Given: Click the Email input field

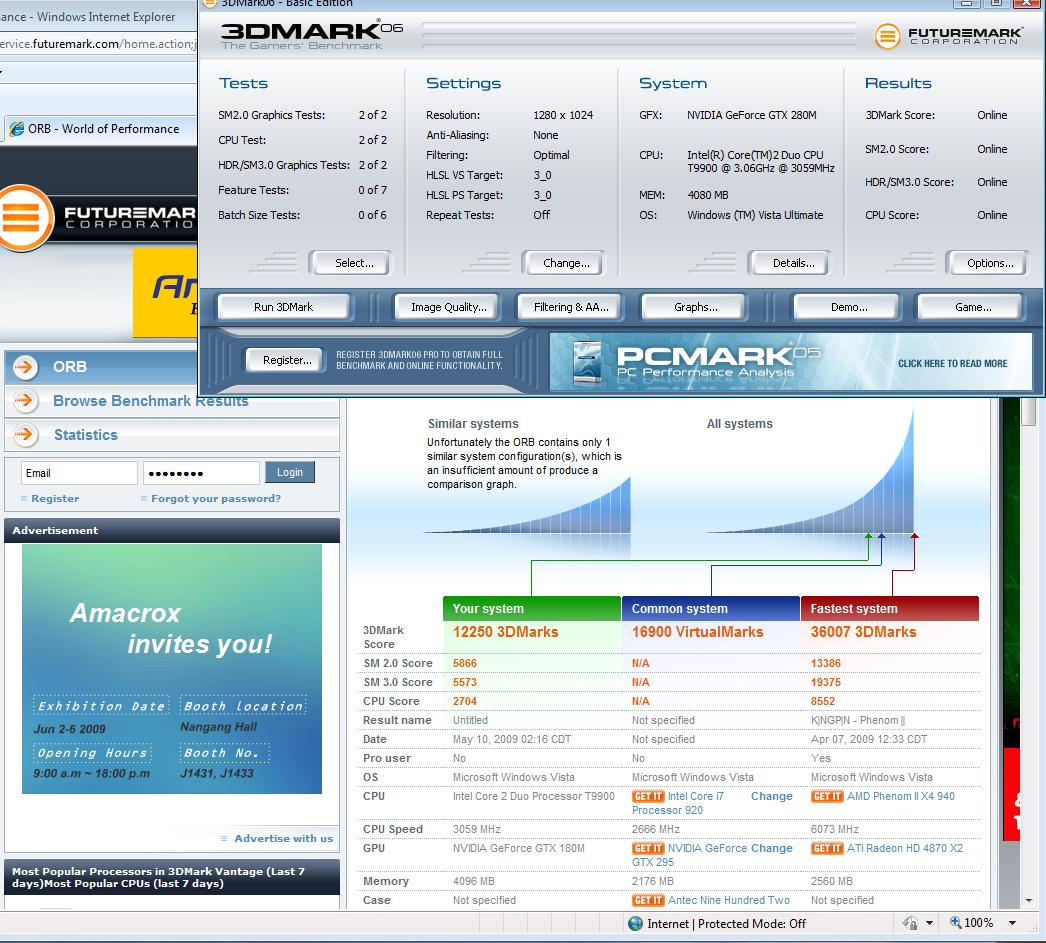Looking at the screenshot, I should point(79,473).
